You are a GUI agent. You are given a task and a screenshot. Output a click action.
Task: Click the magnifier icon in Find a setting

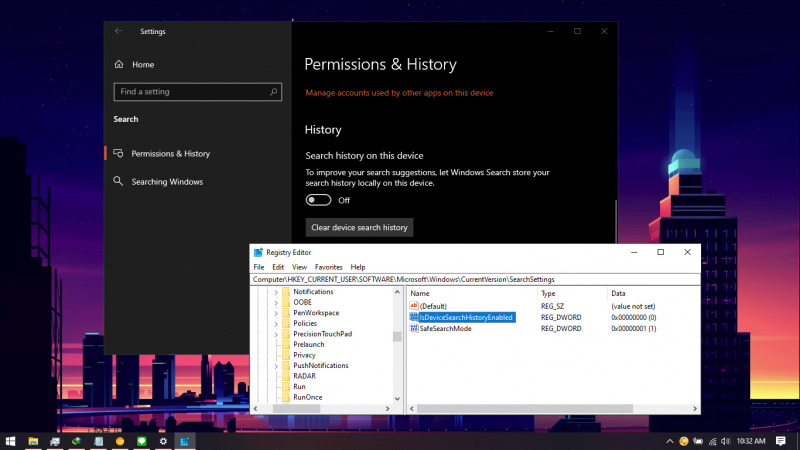pyautogui.click(x=273, y=92)
